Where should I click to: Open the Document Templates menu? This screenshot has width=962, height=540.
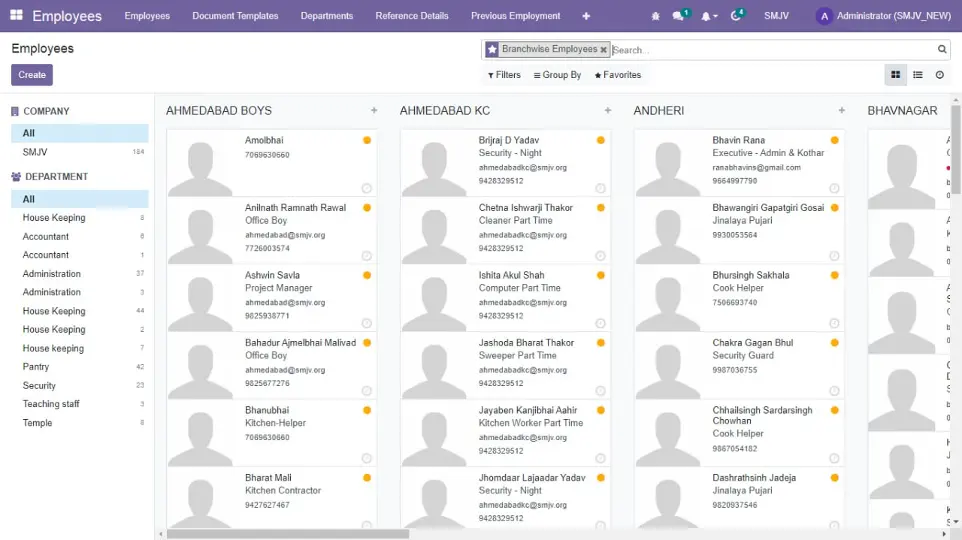pyautogui.click(x=235, y=16)
